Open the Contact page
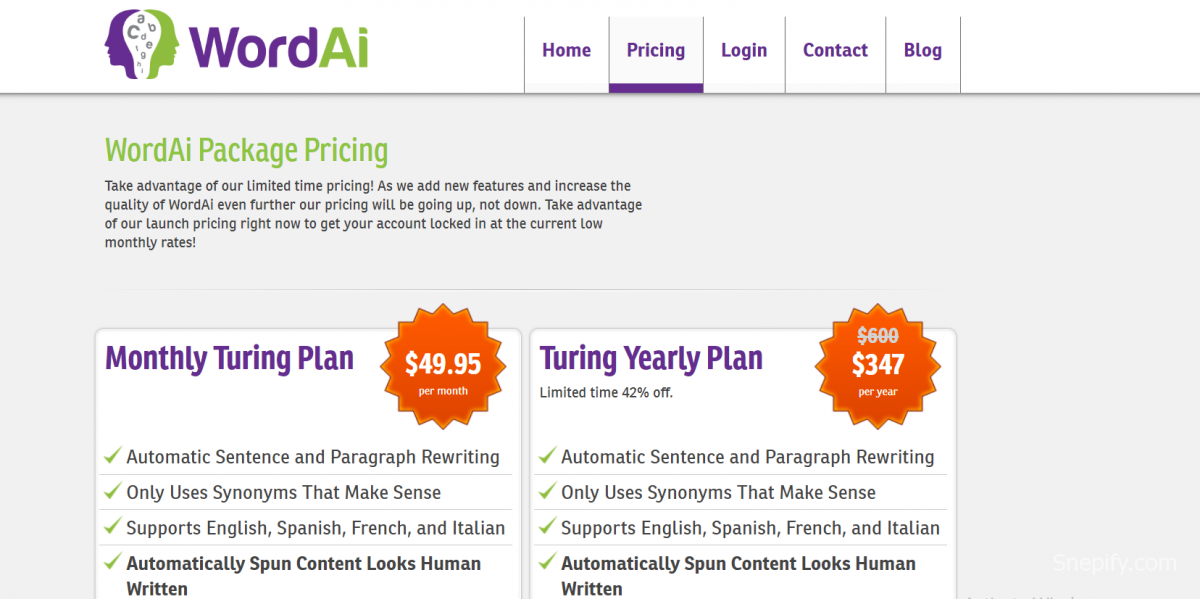Image resolution: width=1200 pixels, height=599 pixels. pyautogui.click(x=835, y=51)
